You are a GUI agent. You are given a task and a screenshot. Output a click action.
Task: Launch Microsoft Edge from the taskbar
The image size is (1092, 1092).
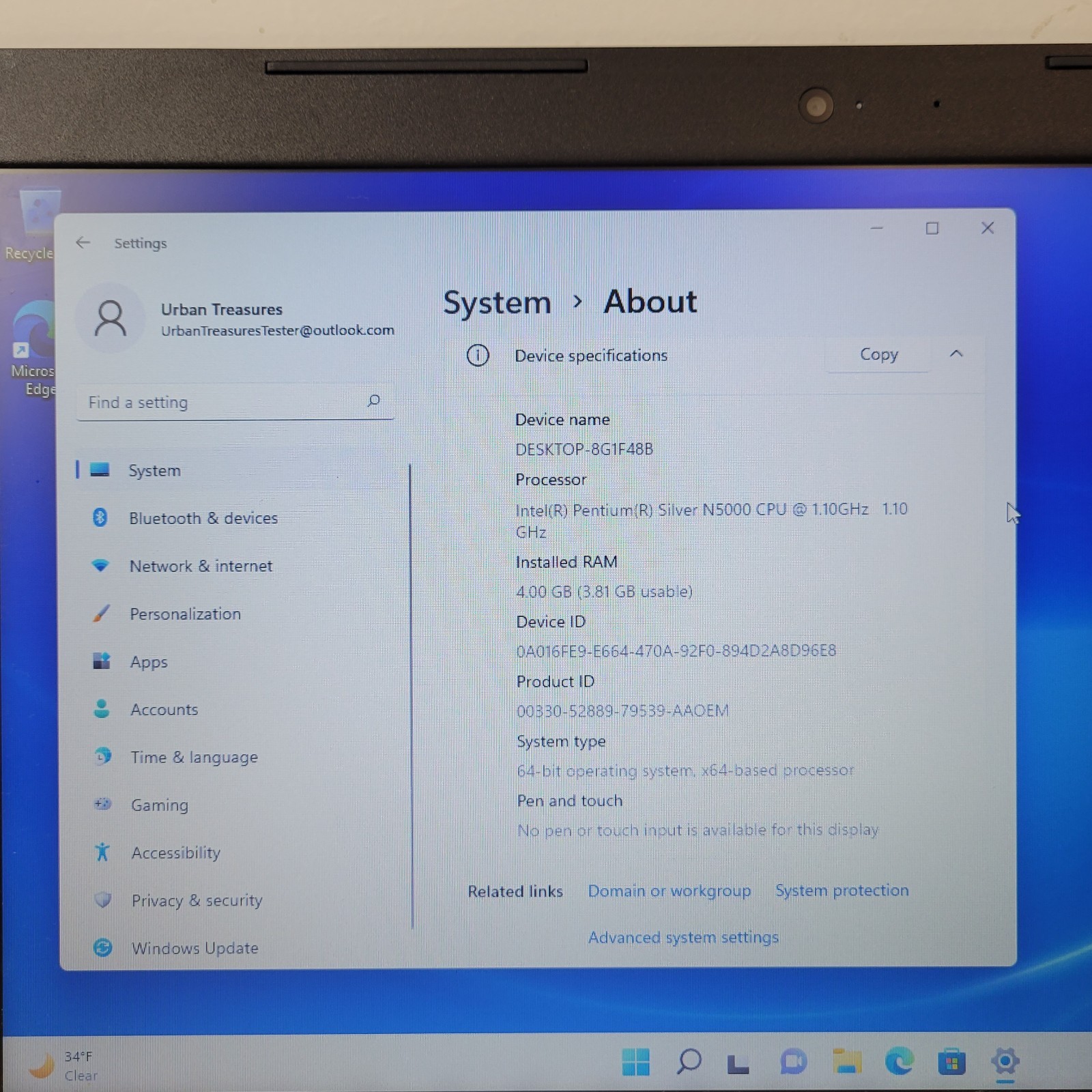point(899,1061)
